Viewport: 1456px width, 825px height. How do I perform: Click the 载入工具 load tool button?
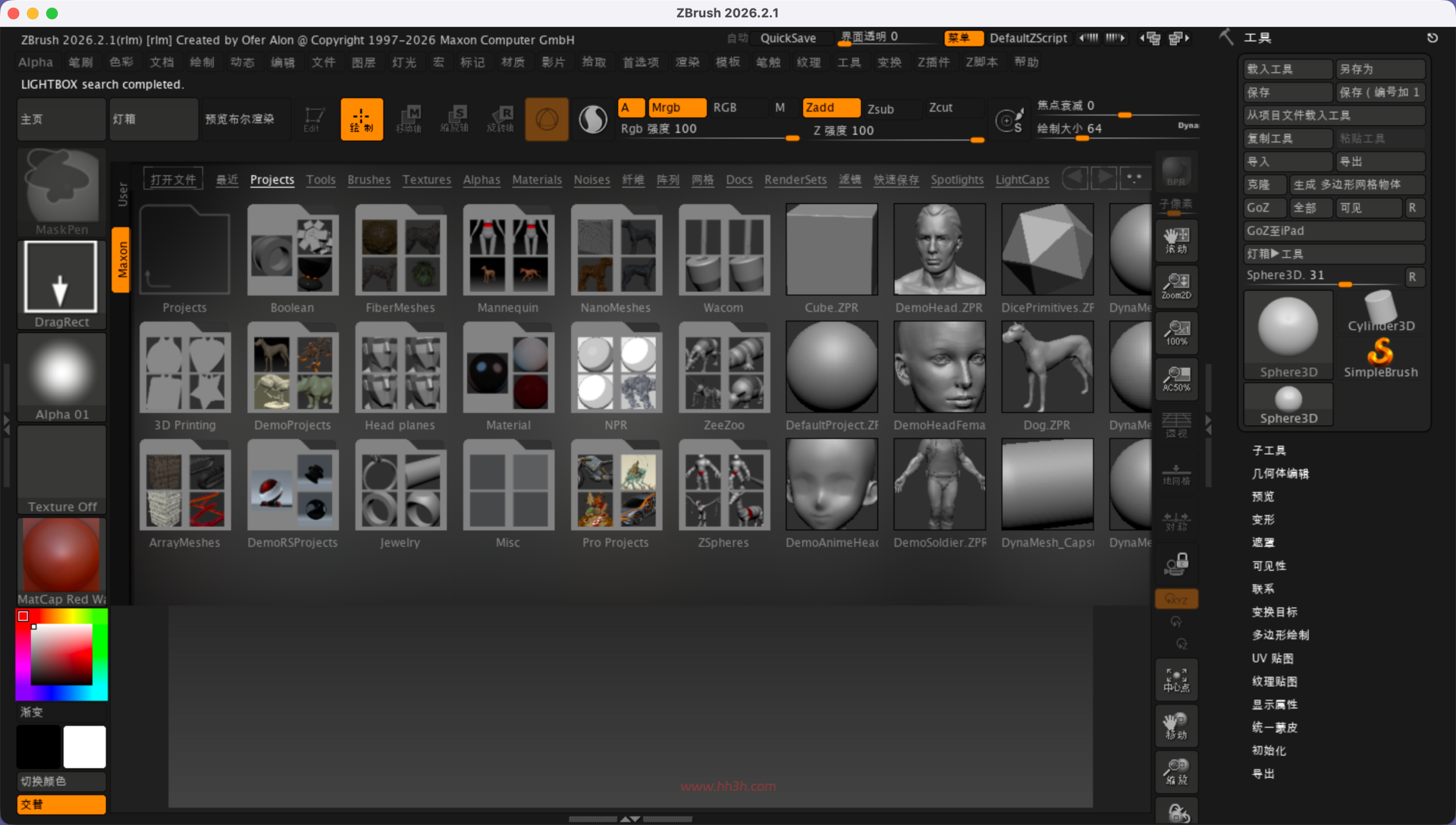pyautogui.click(x=1288, y=69)
